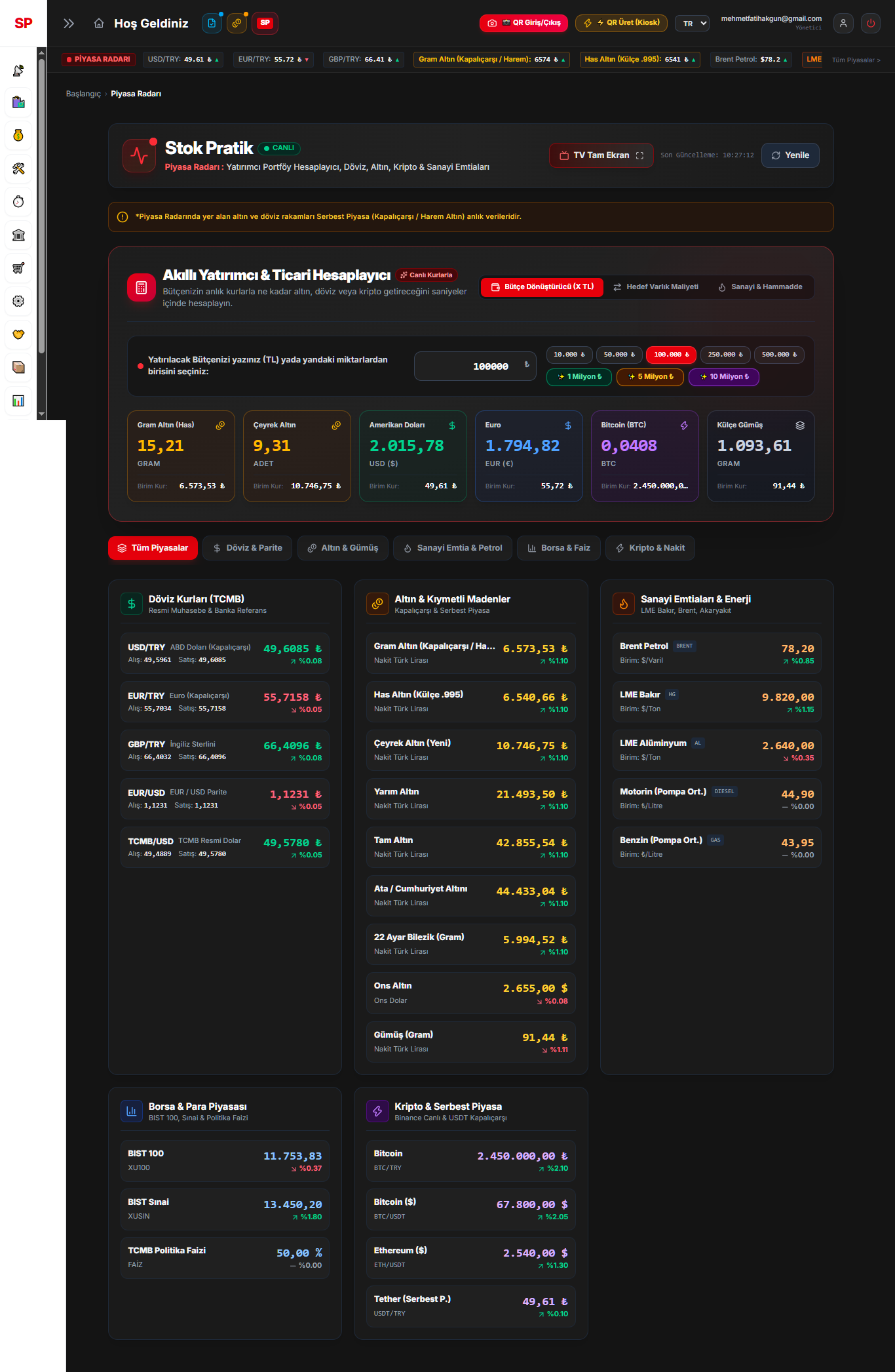Choose the 250.000 ₺ preset amount
Image resolution: width=895 pixels, height=1372 pixels.
point(725,355)
